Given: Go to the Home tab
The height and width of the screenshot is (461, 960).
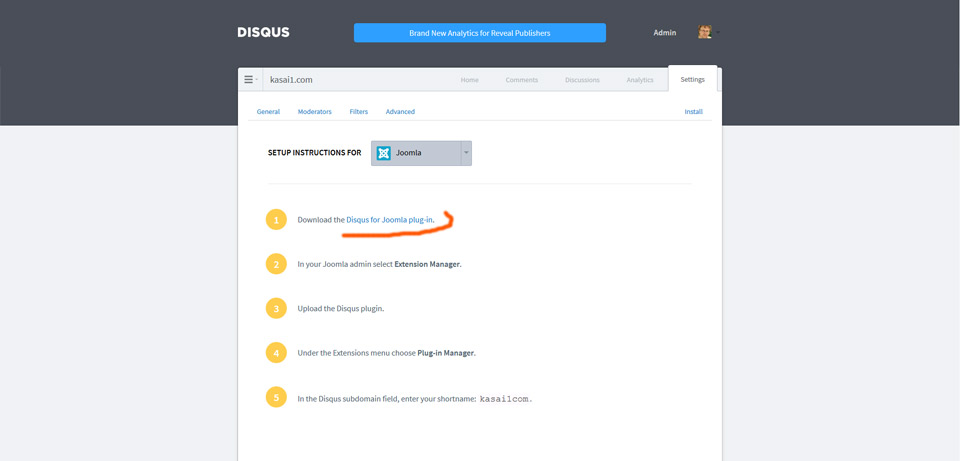Looking at the screenshot, I should coord(470,80).
